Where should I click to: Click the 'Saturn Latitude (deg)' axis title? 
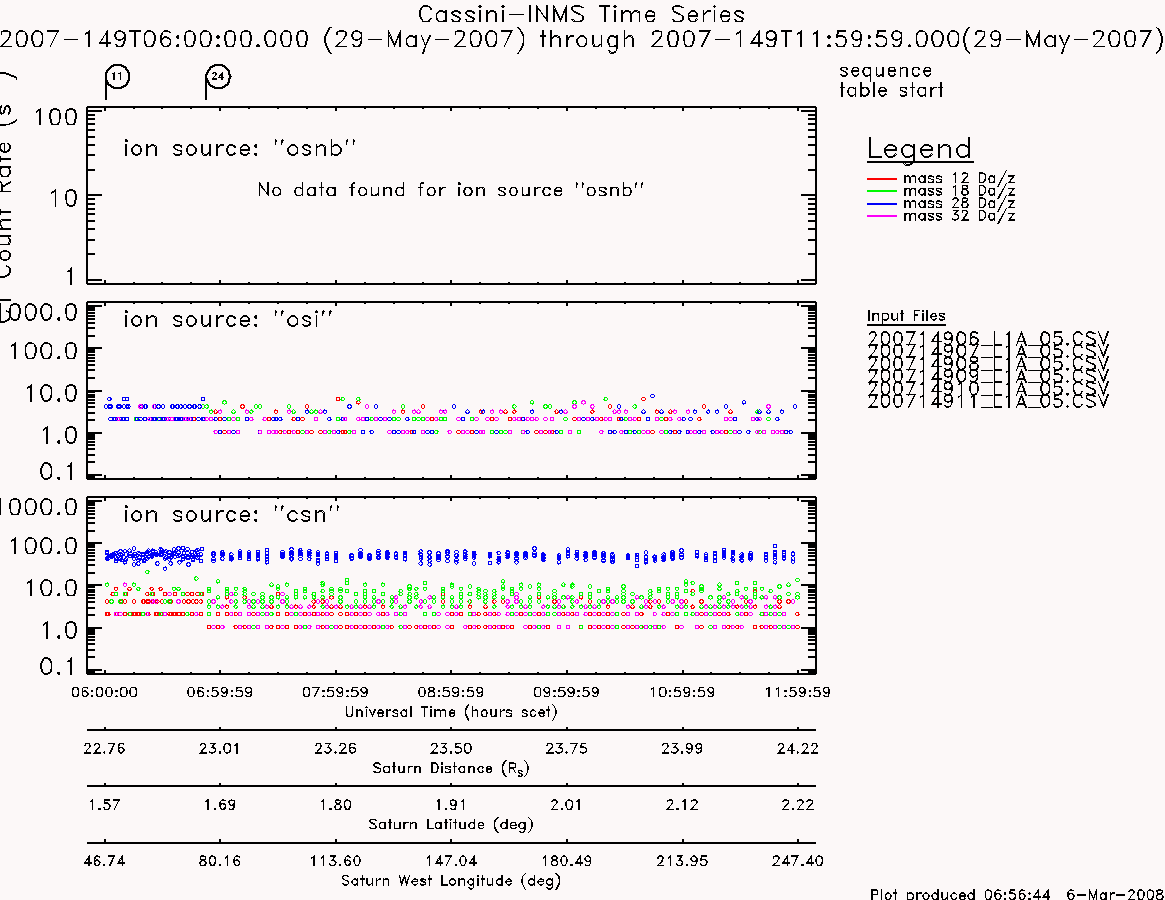coord(450,824)
